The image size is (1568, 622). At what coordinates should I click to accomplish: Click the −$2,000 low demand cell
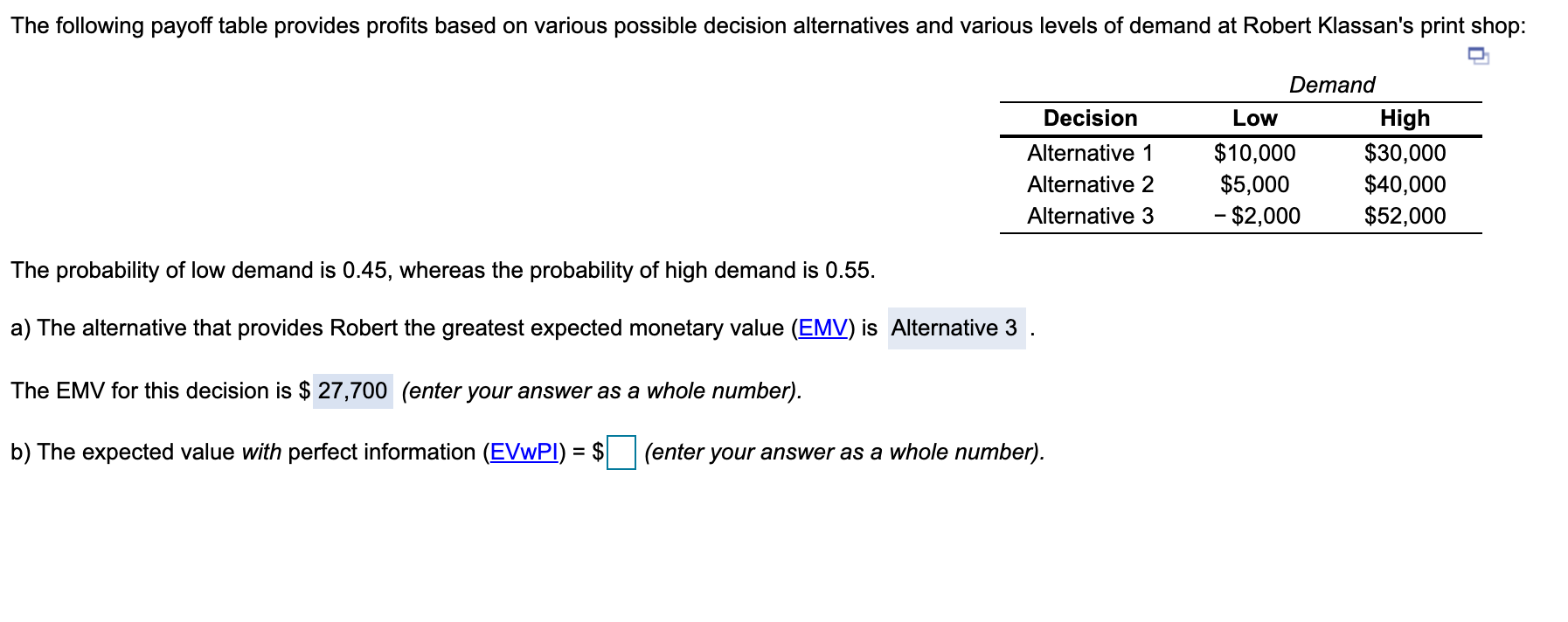tap(1257, 216)
